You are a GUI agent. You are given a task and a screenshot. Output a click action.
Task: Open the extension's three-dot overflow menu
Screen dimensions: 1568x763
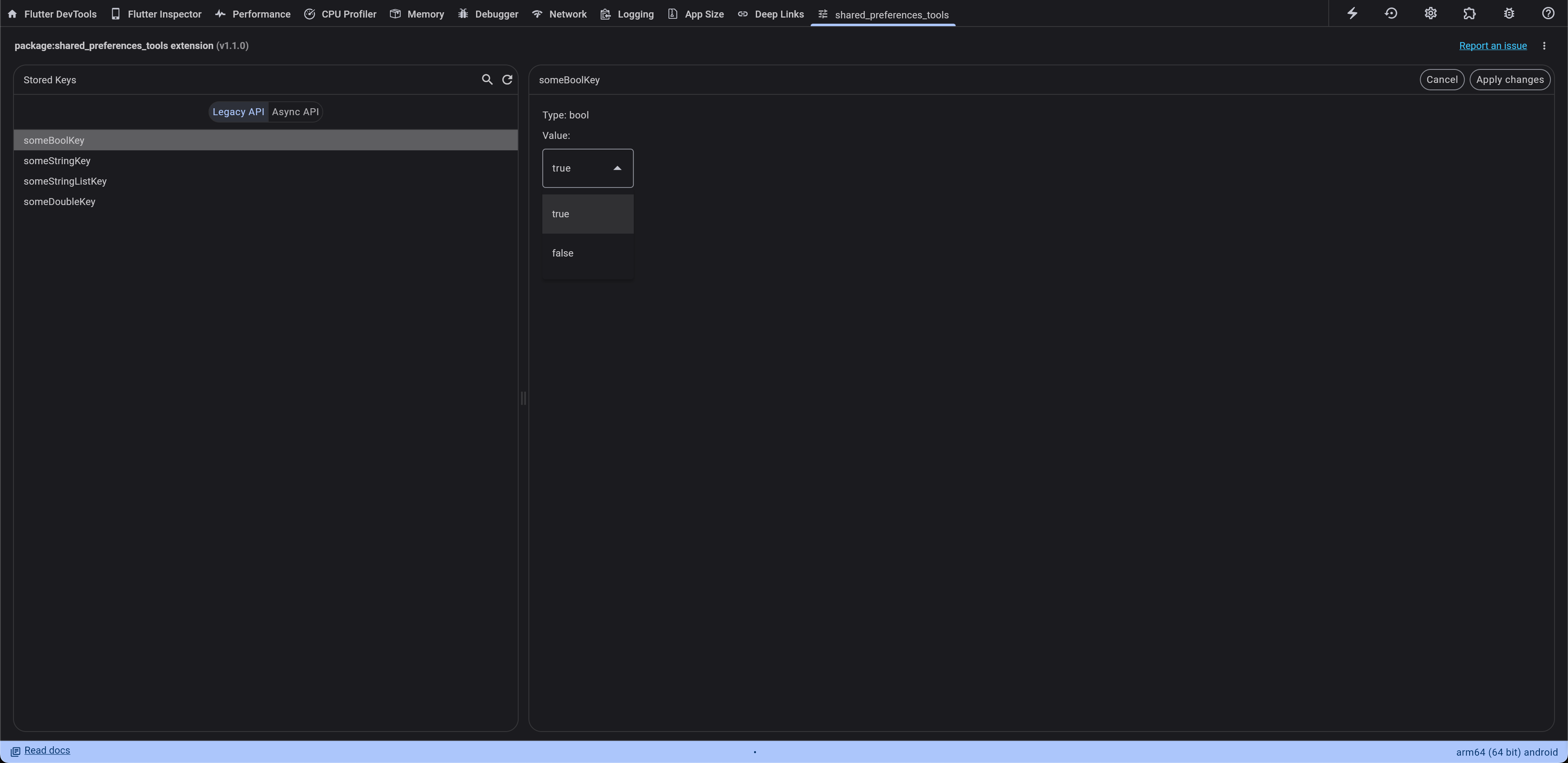tap(1544, 46)
